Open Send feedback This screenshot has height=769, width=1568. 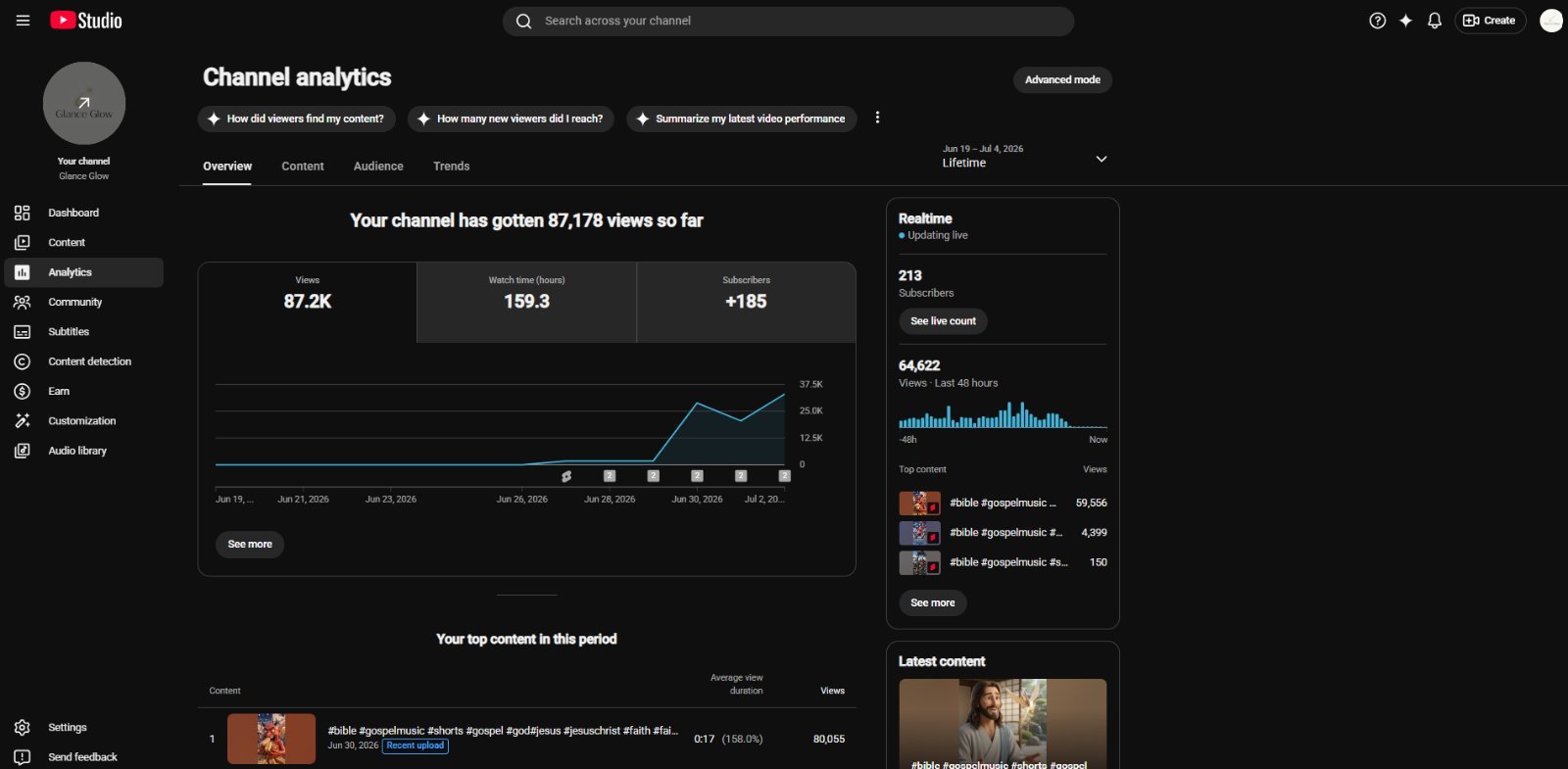pyautogui.click(x=84, y=757)
